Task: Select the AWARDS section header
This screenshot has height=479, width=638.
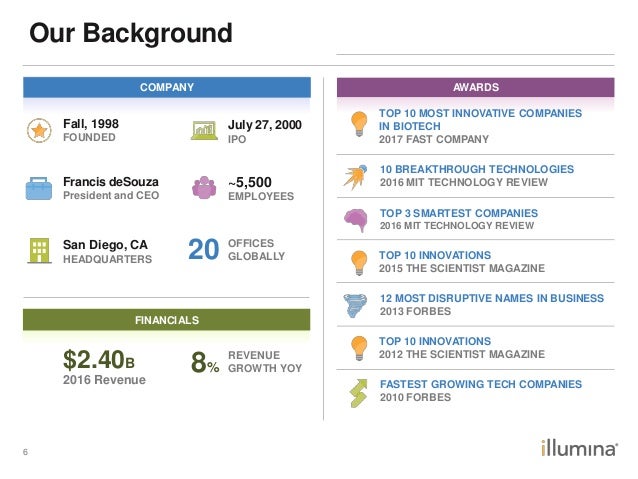Action: tap(476, 87)
